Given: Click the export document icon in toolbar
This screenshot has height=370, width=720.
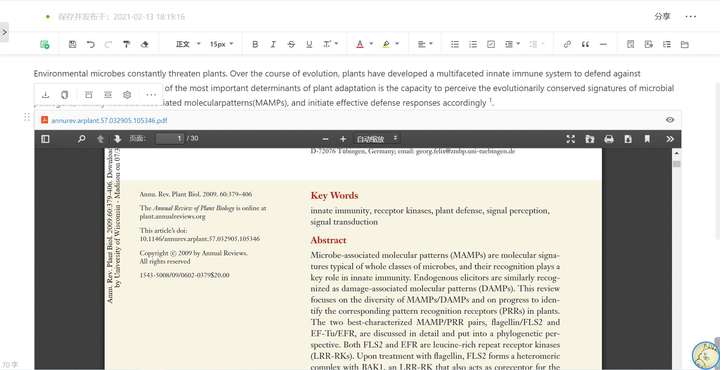Looking at the screenshot, I should (x=648, y=45).
